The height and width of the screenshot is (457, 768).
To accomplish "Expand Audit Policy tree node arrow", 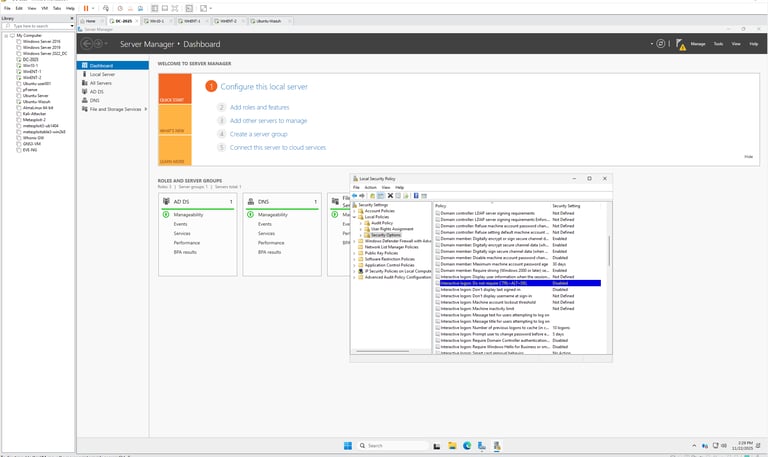I will 361,223.
